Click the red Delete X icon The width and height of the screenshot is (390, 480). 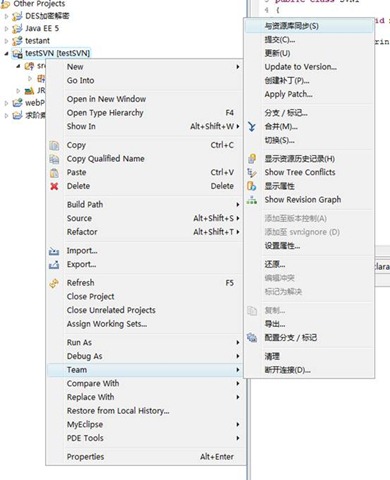pos(54,186)
